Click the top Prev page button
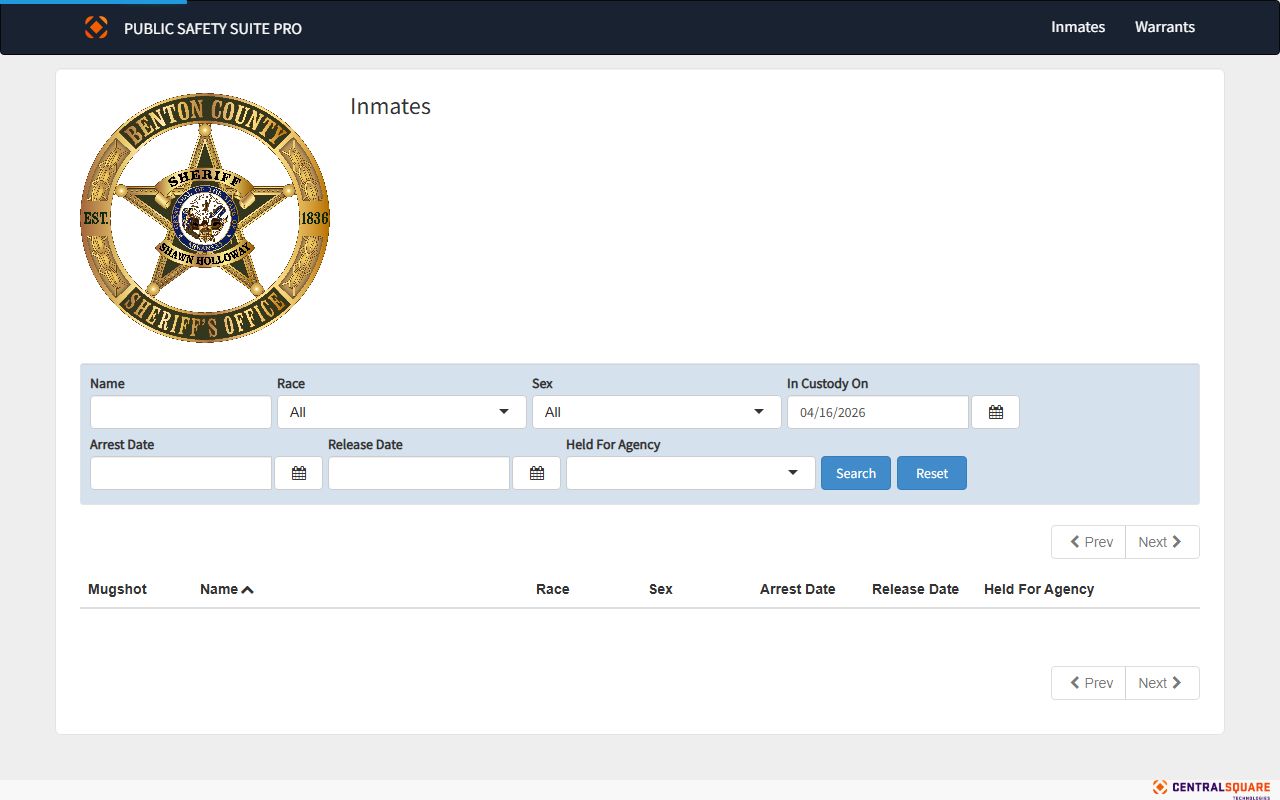The height and width of the screenshot is (800, 1280). 1089,542
